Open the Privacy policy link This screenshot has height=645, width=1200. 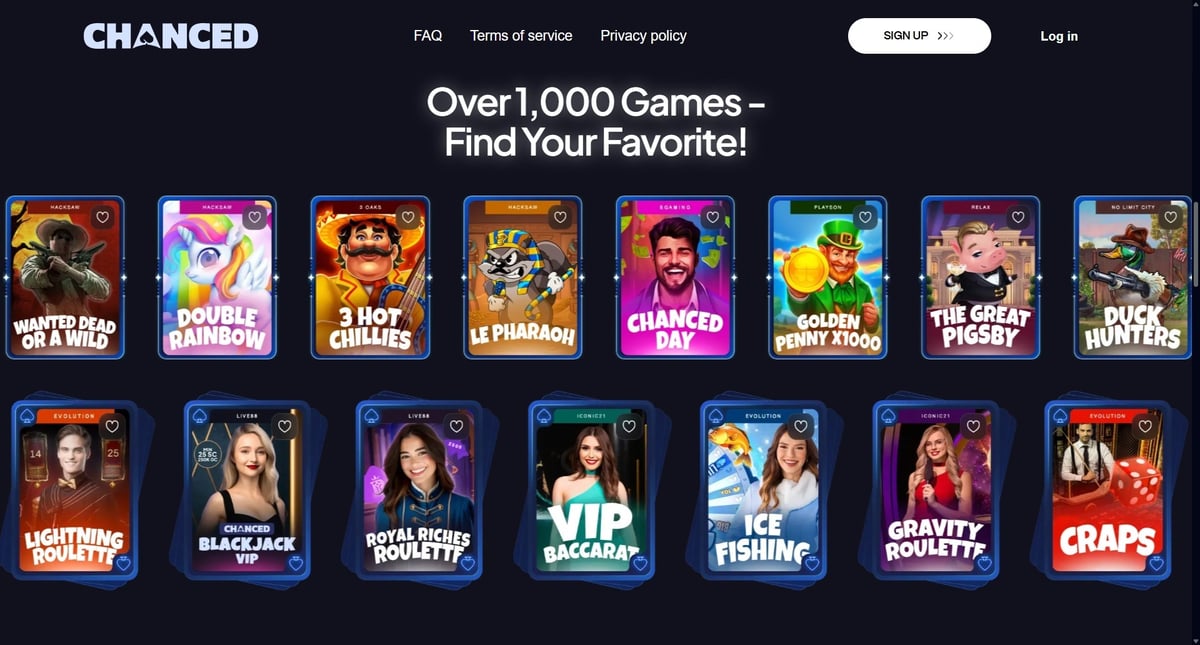tap(643, 35)
